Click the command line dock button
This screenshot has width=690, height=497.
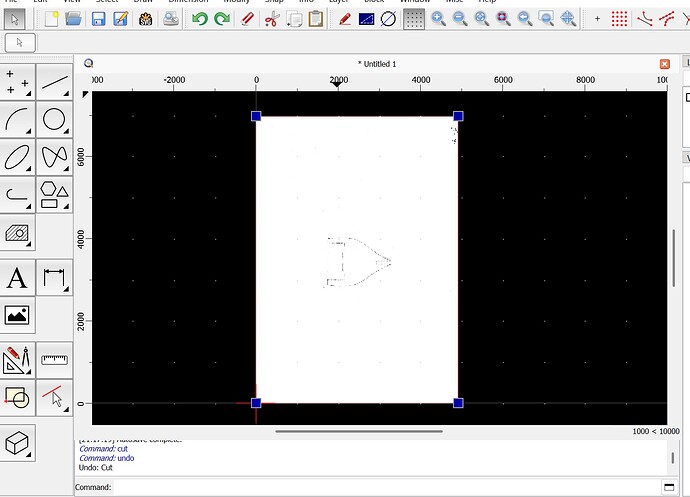pos(669,487)
